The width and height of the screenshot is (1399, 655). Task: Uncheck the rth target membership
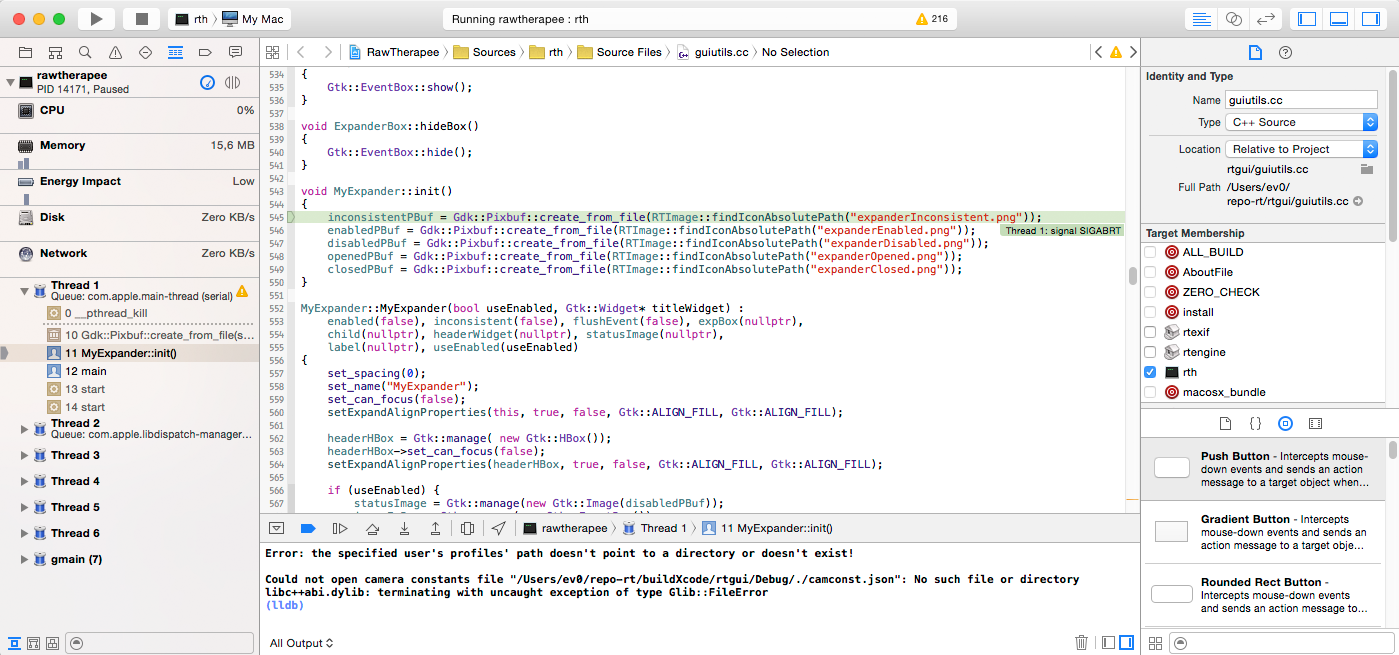coord(1150,372)
